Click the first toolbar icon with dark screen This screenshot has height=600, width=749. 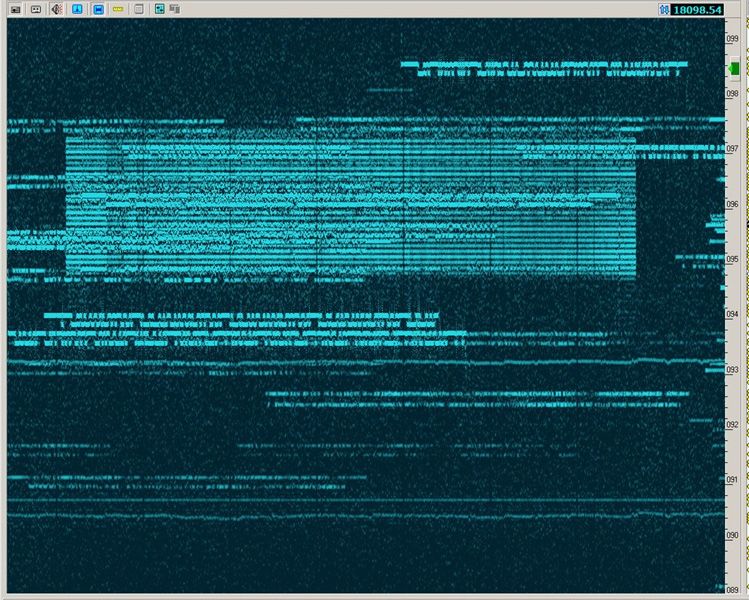tap(15, 9)
